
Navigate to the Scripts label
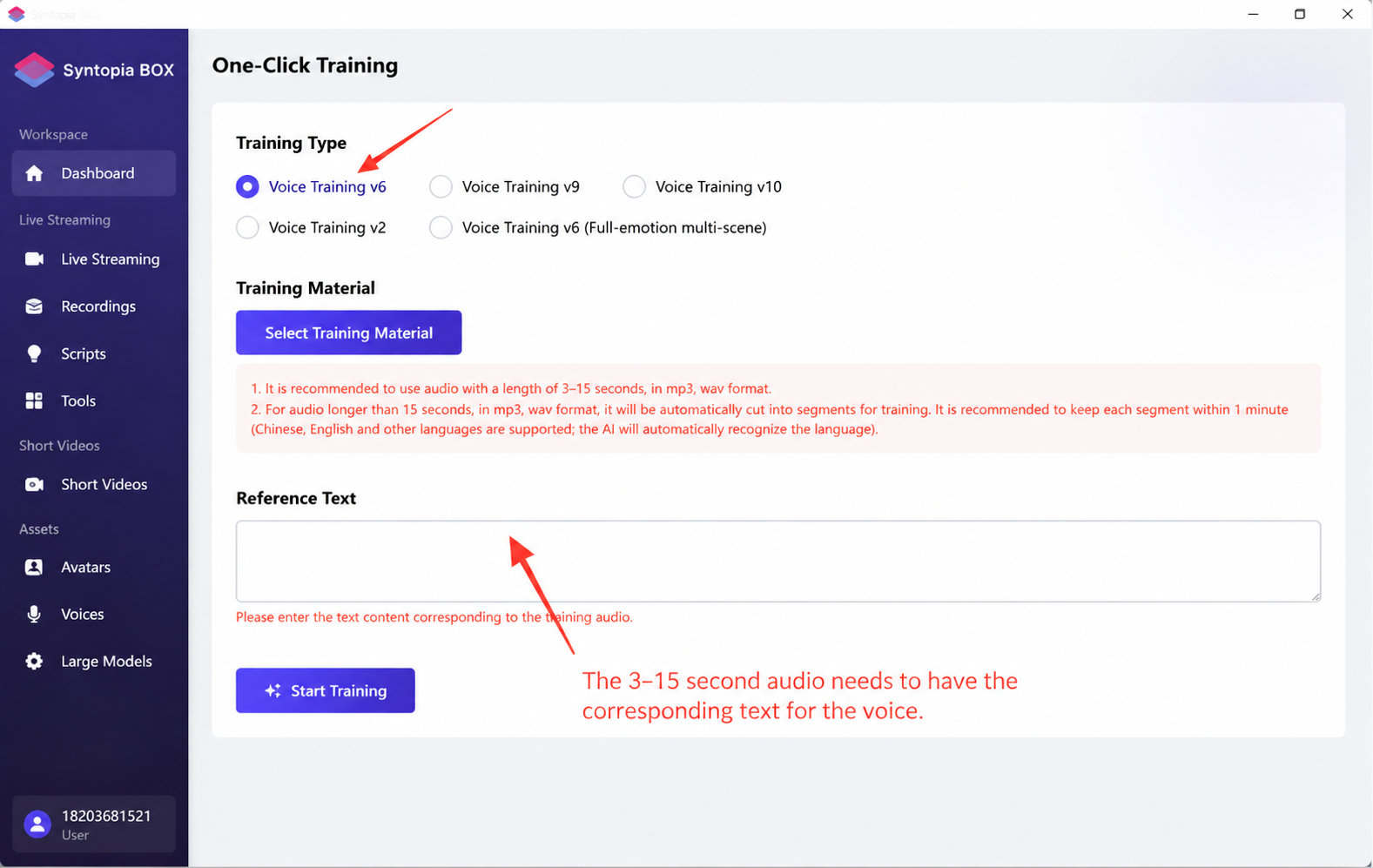(84, 353)
